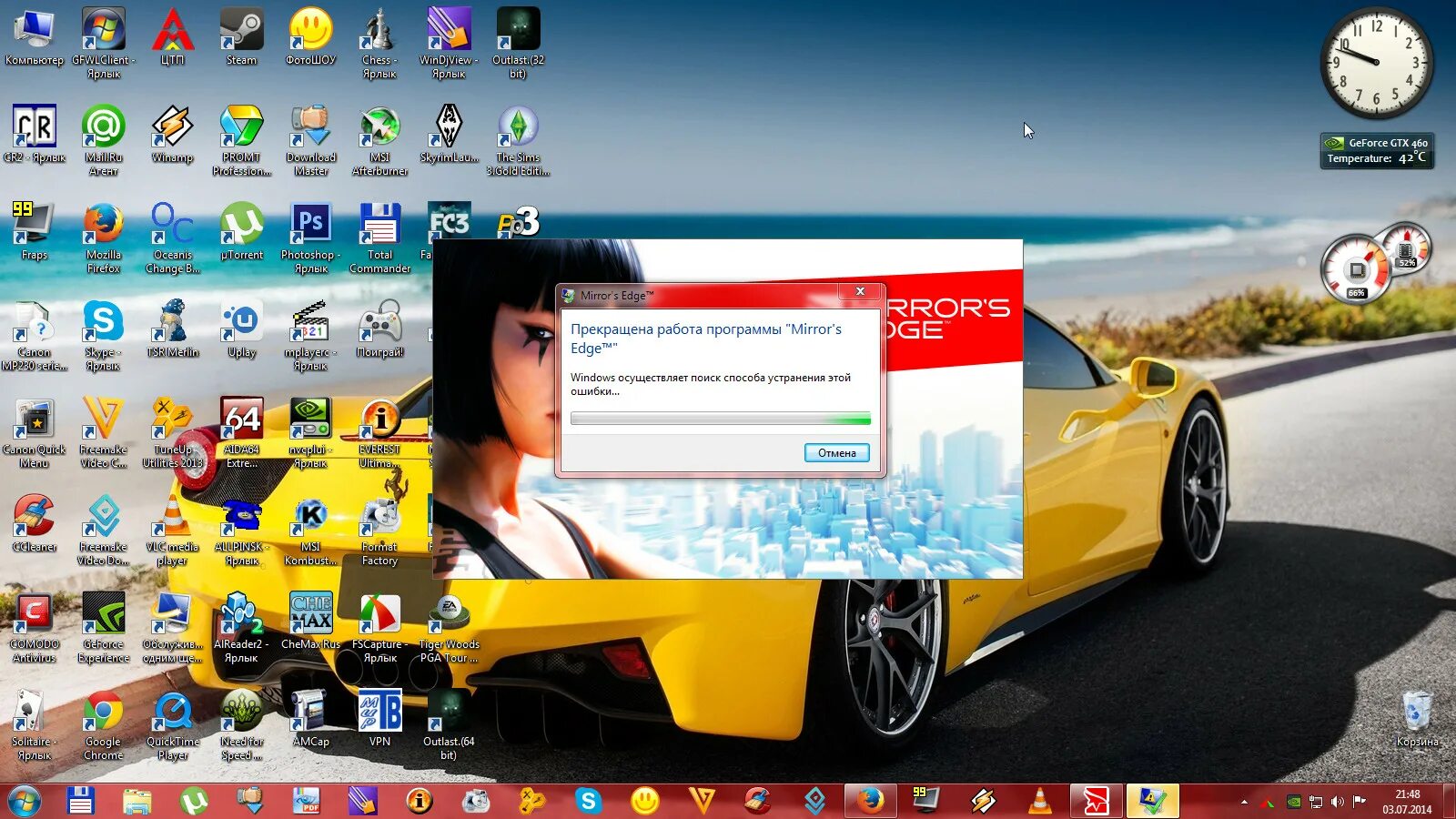Select the nvcplui shortcut icon
1456x819 pixels.
click(x=311, y=431)
